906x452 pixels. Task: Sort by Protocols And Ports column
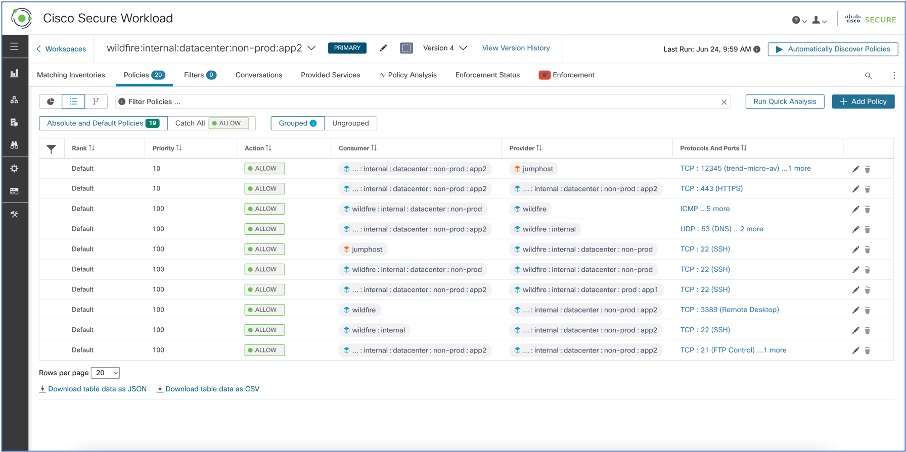click(x=714, y=149)
